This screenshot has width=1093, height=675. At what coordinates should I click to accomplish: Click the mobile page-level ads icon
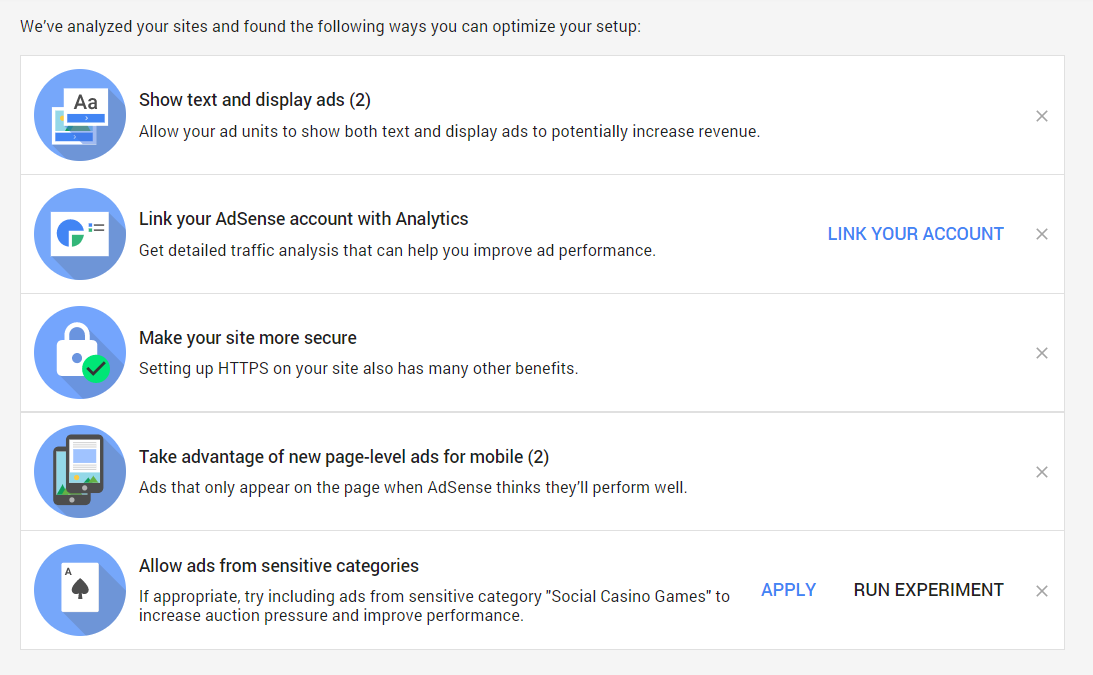coord(80,471)
